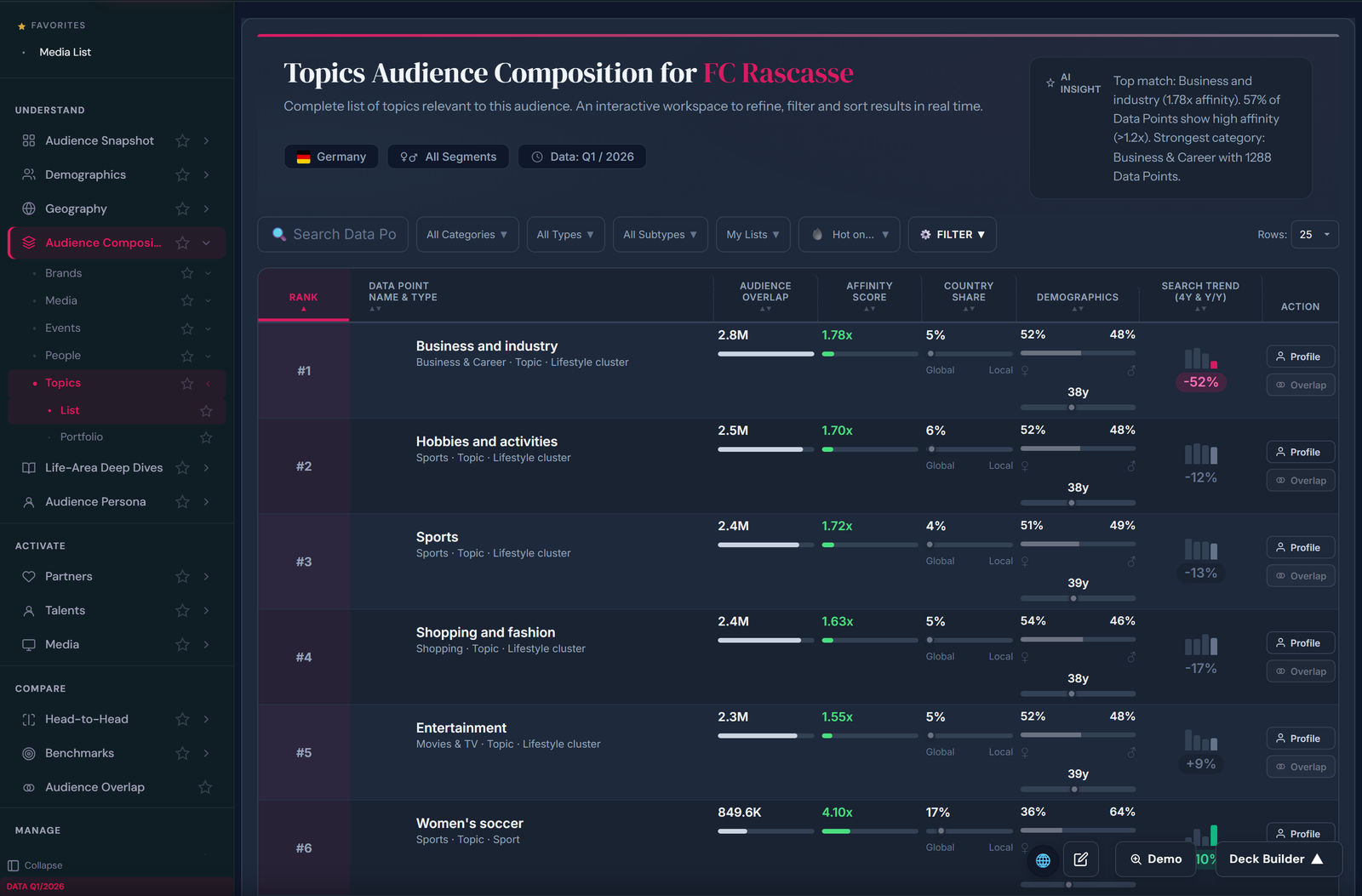Toggle favorite star for Topics
The height and width of the screenshot is (896, 1362).
[x=187, y=383]
